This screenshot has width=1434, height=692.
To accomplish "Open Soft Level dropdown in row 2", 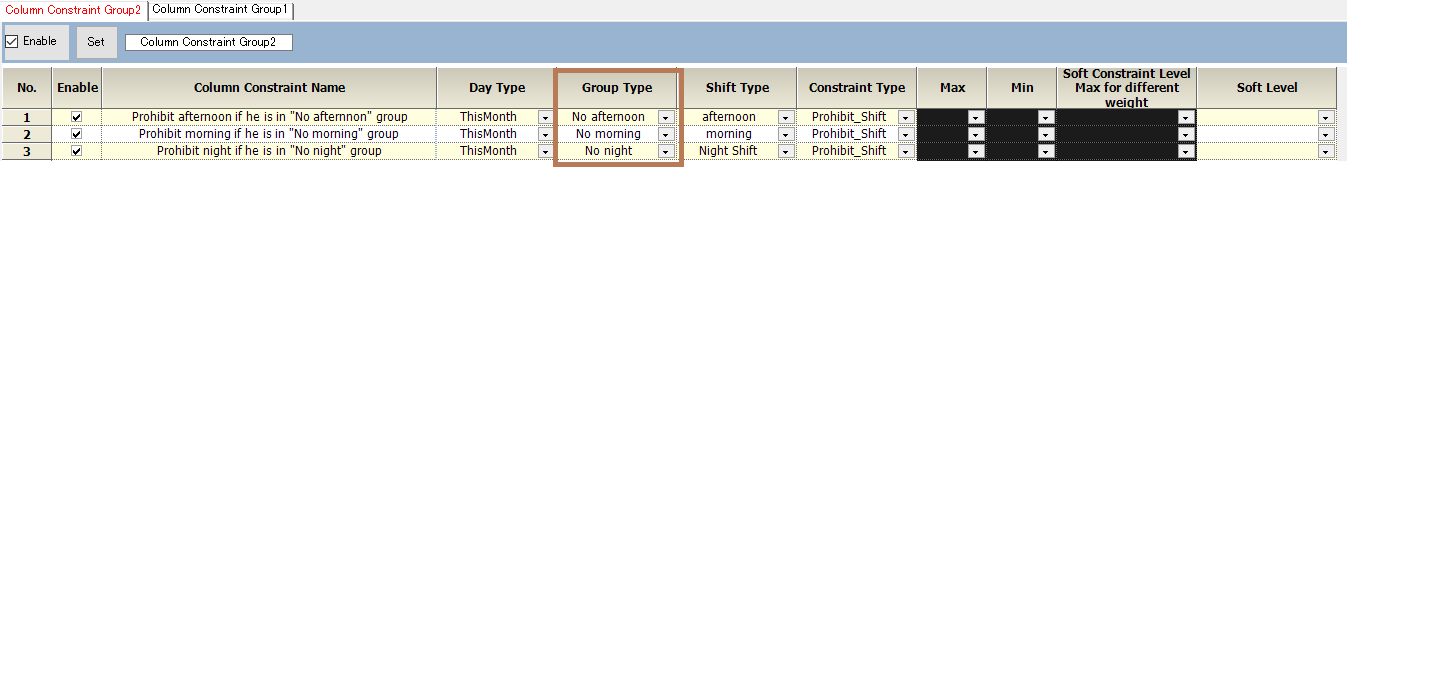I will coord(1325,134).
